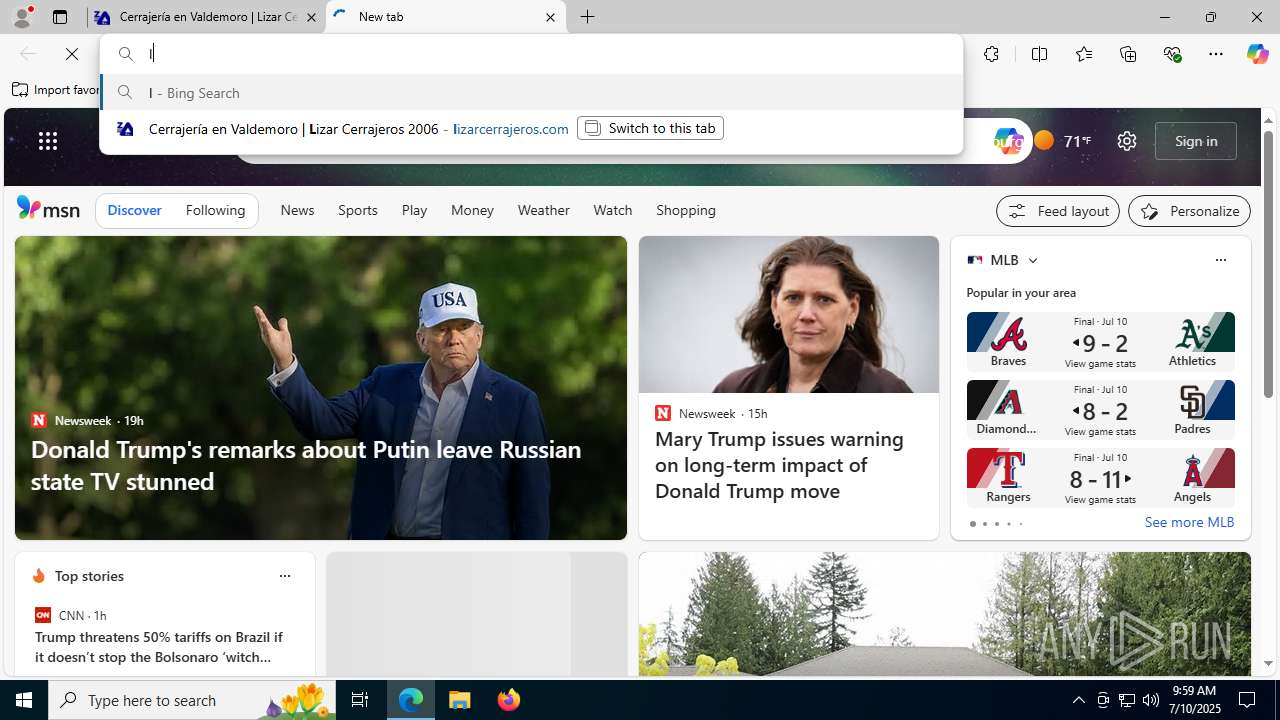Viewport: 1280px width, 720px height.
Task: Click the Import favorites bookmark item
Action: (57, 90)
